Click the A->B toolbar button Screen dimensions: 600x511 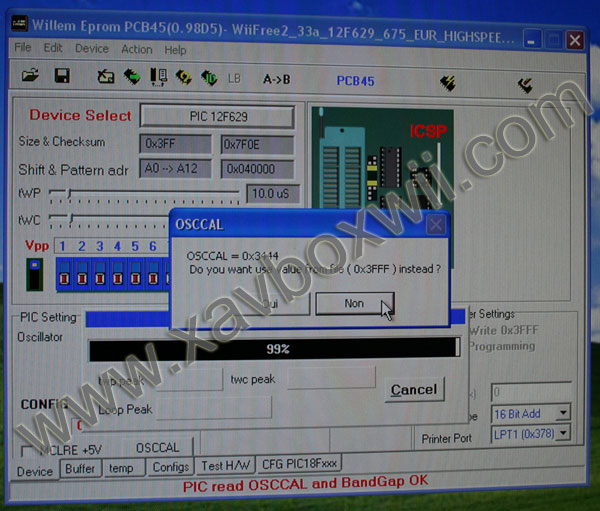coord(277,80)
